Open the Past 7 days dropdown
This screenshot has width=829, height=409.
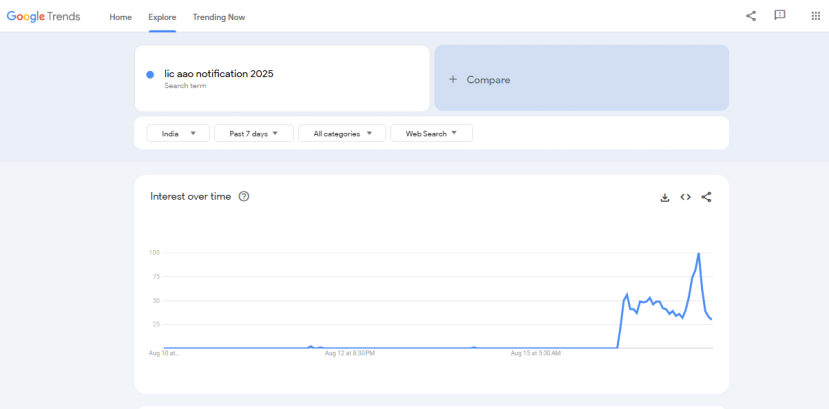(x=254, y=134)
